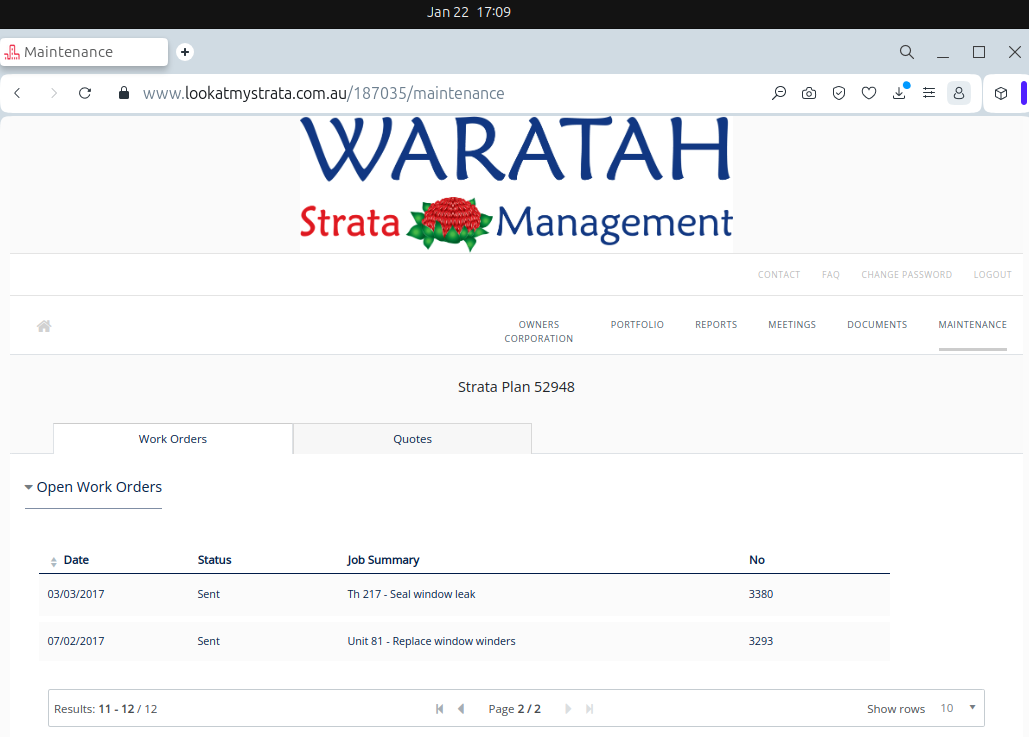Click the browser tab search magnifier icon
Viewport: 1029px width, 737px height.
click(906, 52)
